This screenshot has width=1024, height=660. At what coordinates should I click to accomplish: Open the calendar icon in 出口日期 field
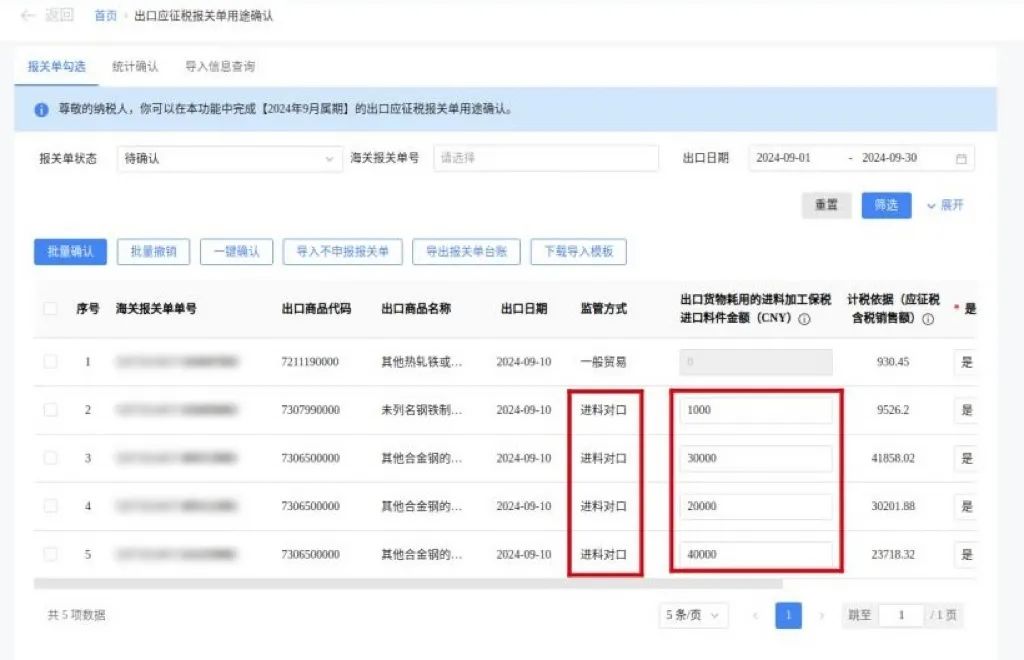point(958,158)
